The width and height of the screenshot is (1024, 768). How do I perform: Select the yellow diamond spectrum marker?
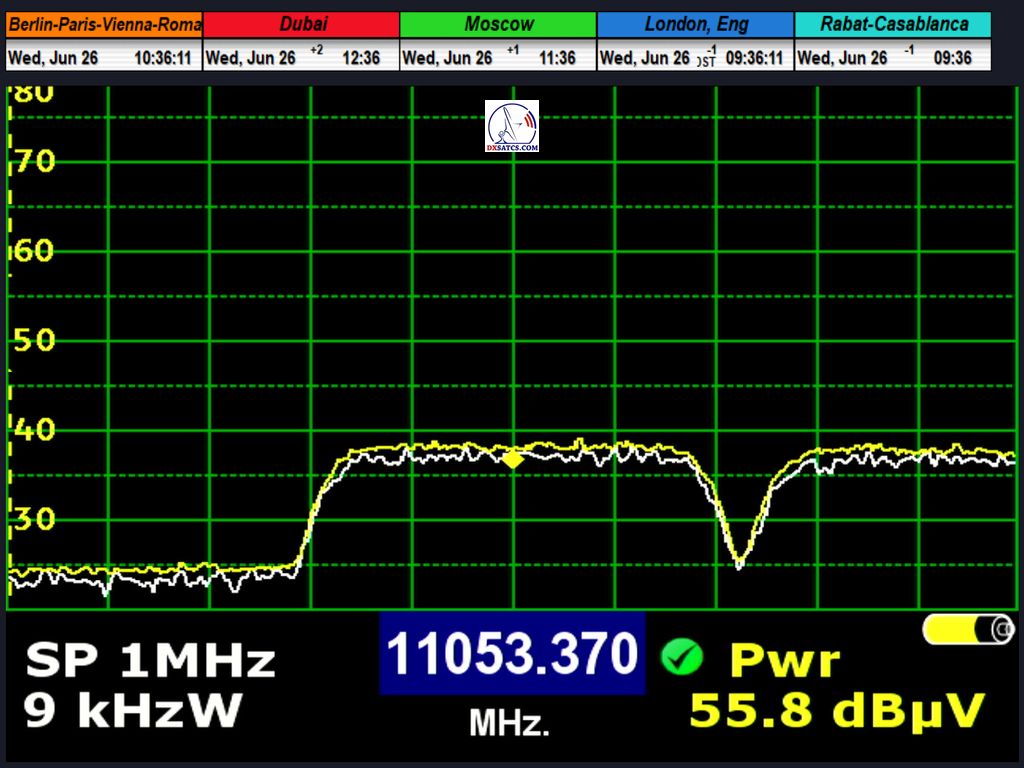[x=513, y=459]
